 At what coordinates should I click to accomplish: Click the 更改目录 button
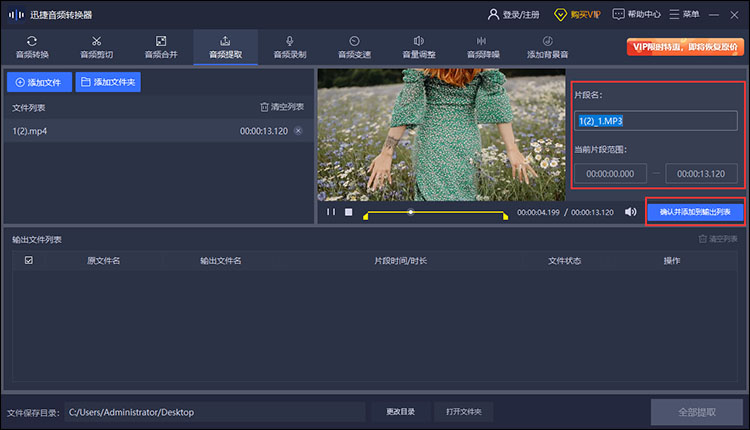point(400,412)
